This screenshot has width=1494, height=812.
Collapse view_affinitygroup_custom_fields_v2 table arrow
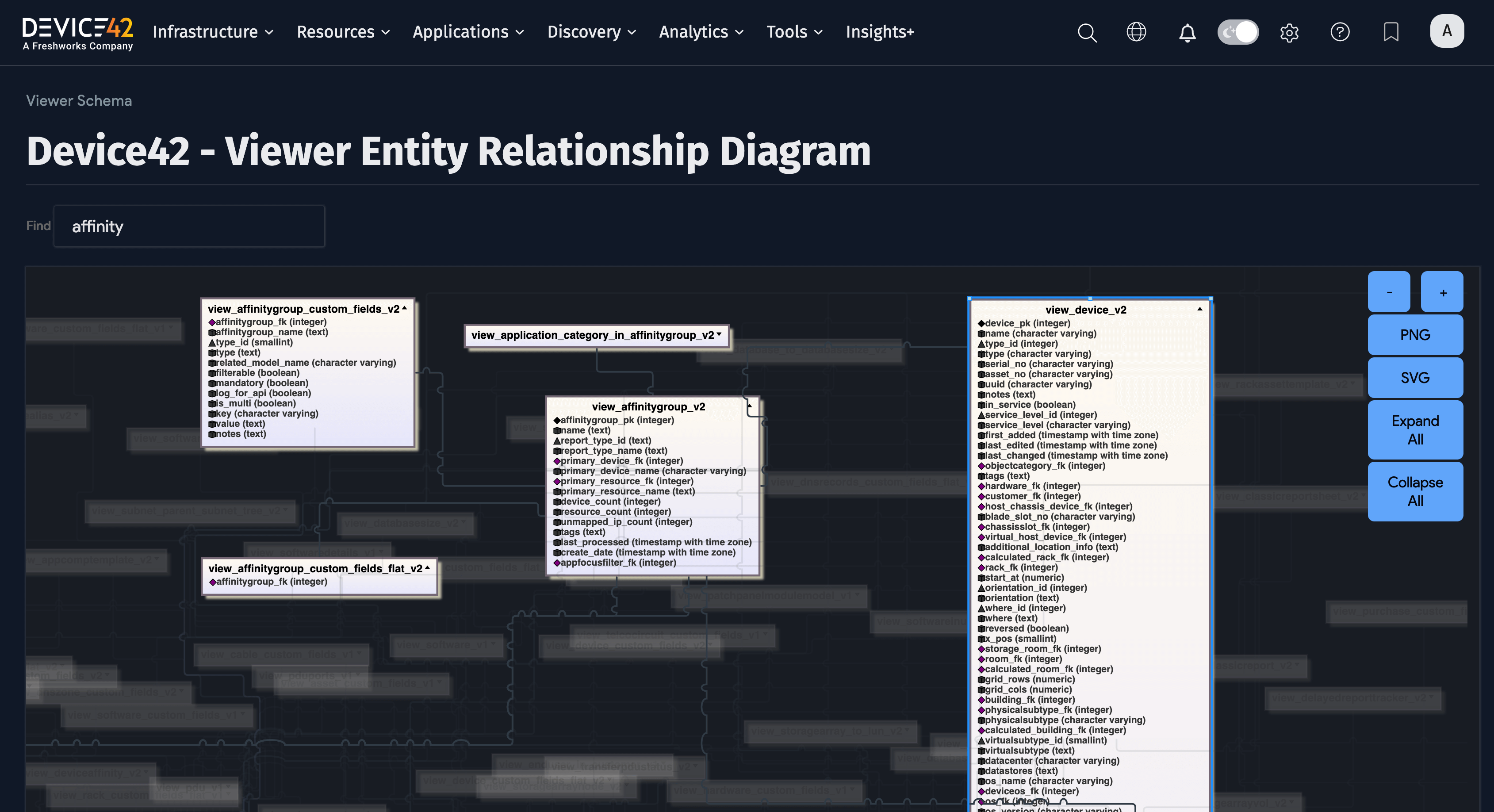404,308
